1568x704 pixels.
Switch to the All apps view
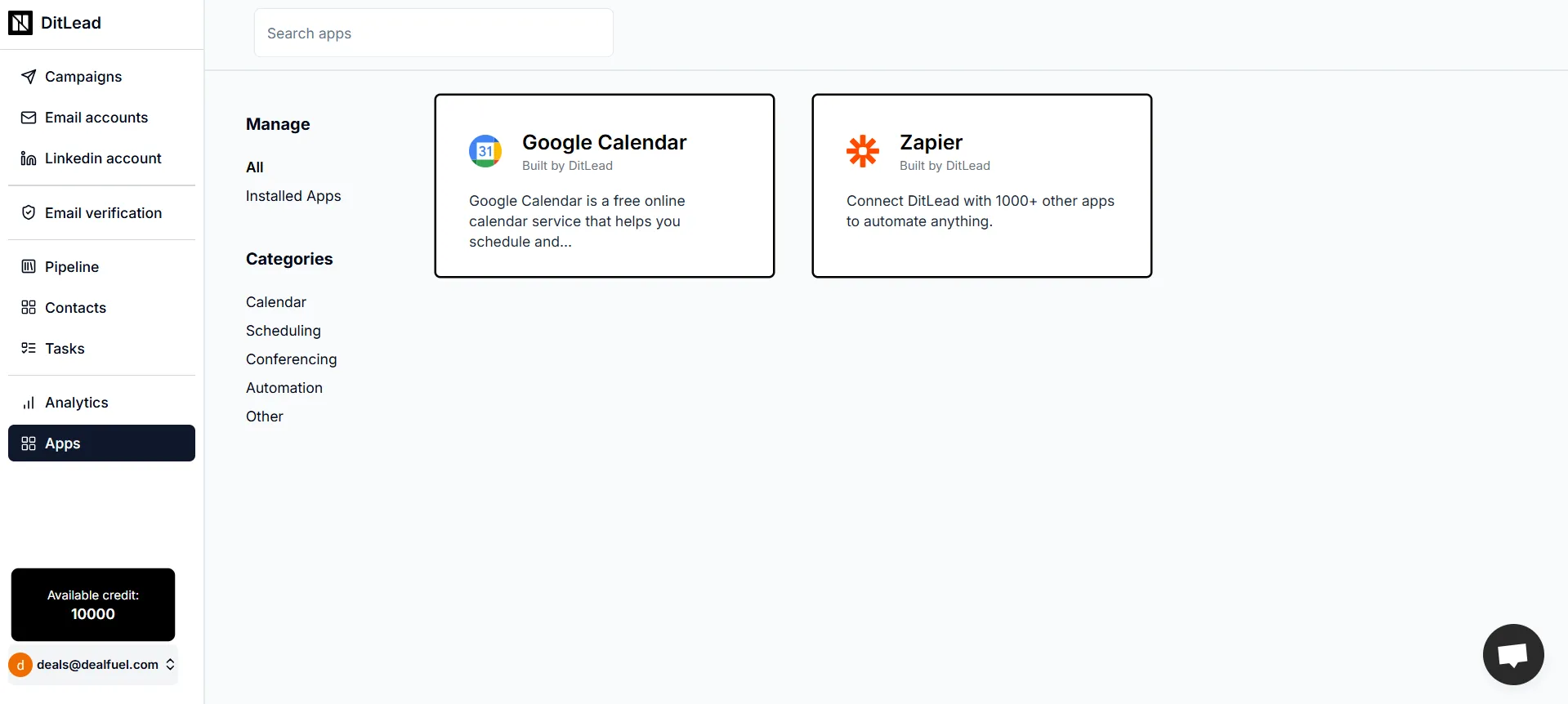pyautogui.click(x=255, y=167)
